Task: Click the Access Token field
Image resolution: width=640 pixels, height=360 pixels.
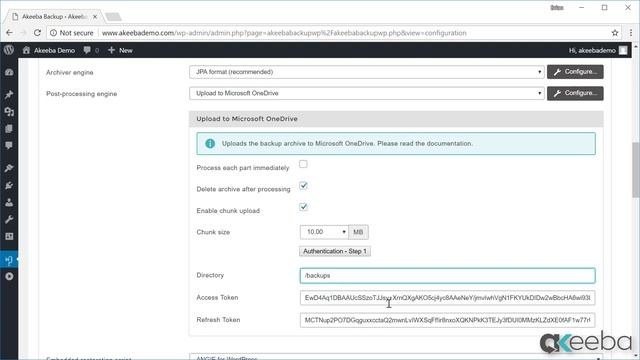Action: (x=447, y=298)
